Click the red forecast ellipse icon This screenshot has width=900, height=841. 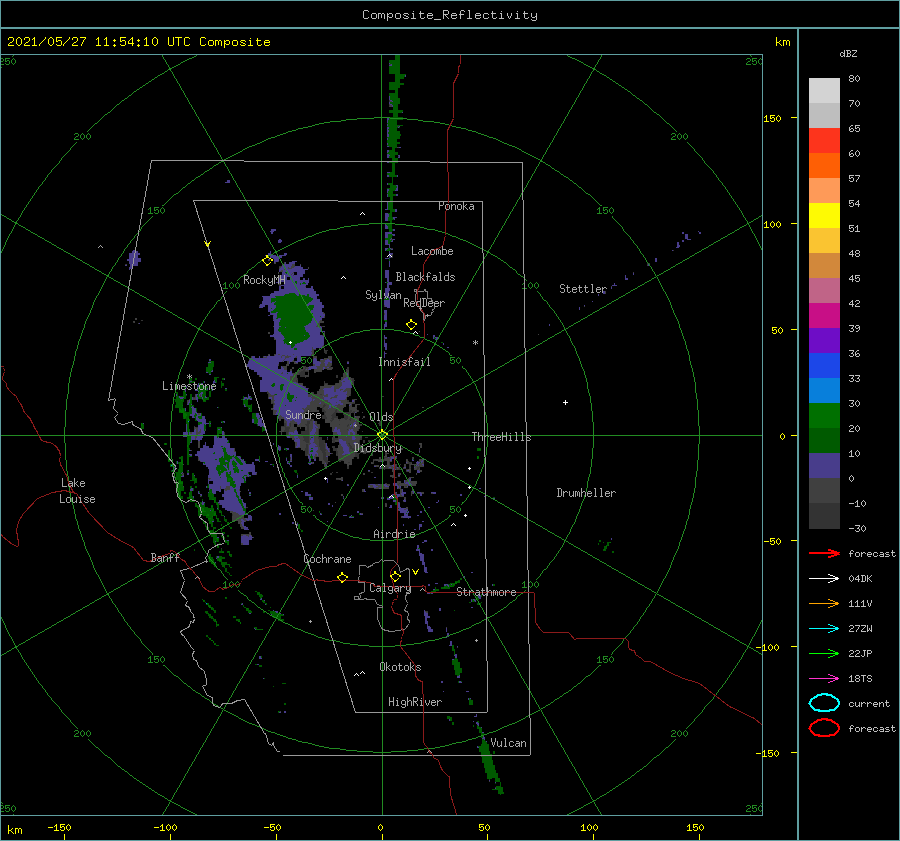coord(824,728)
